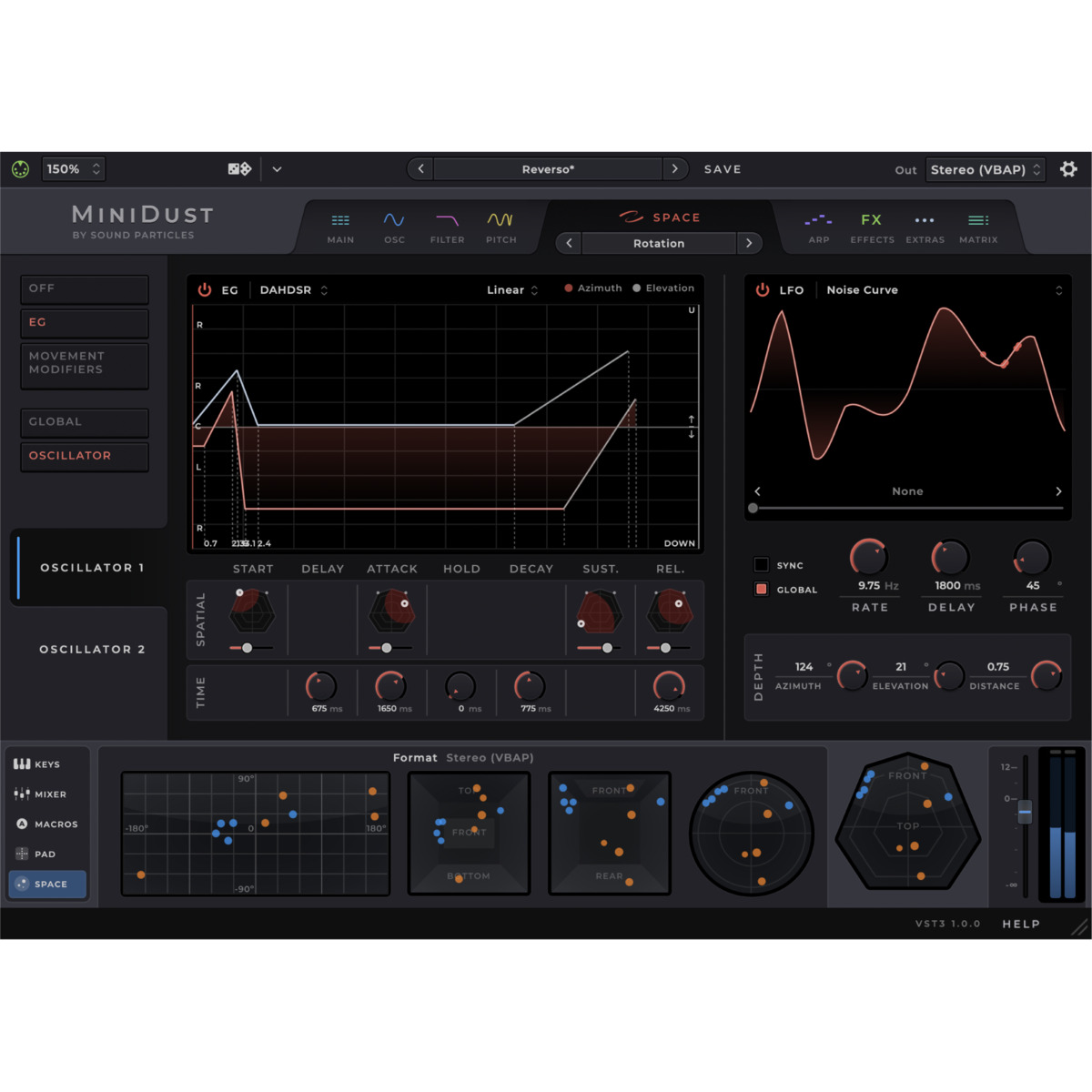The image size is (1092, 1092).
Task: Adjust the LFO horizontal slider handle
Action: 753,509
